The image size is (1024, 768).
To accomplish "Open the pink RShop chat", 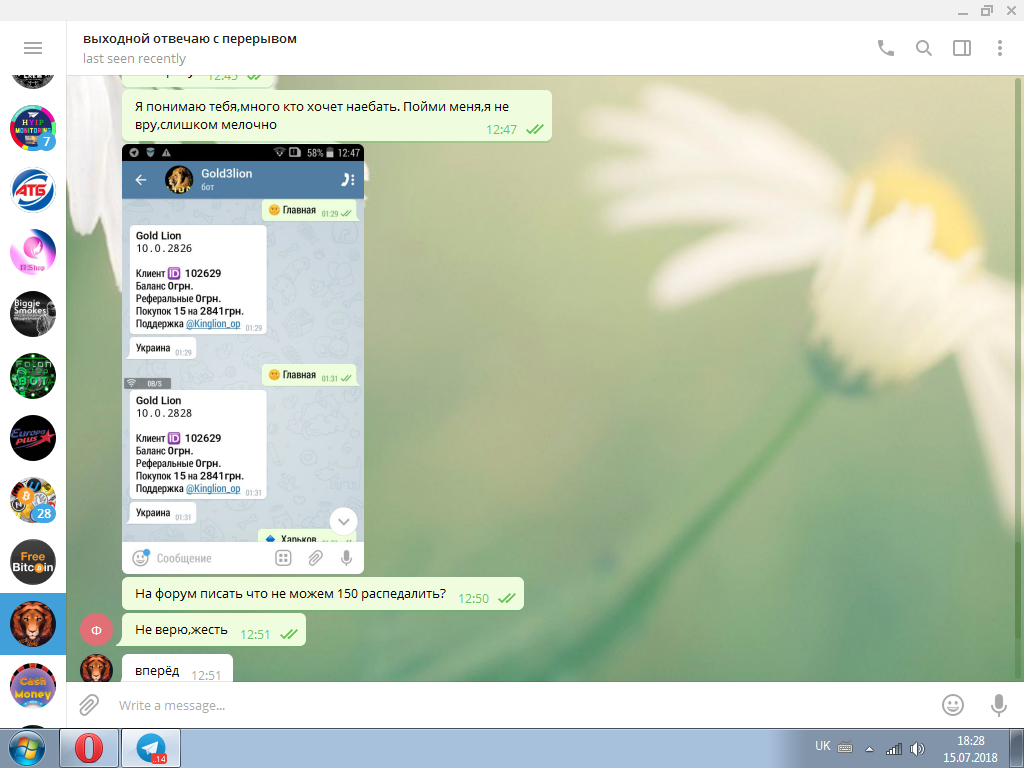I will [x=33, y=252].
